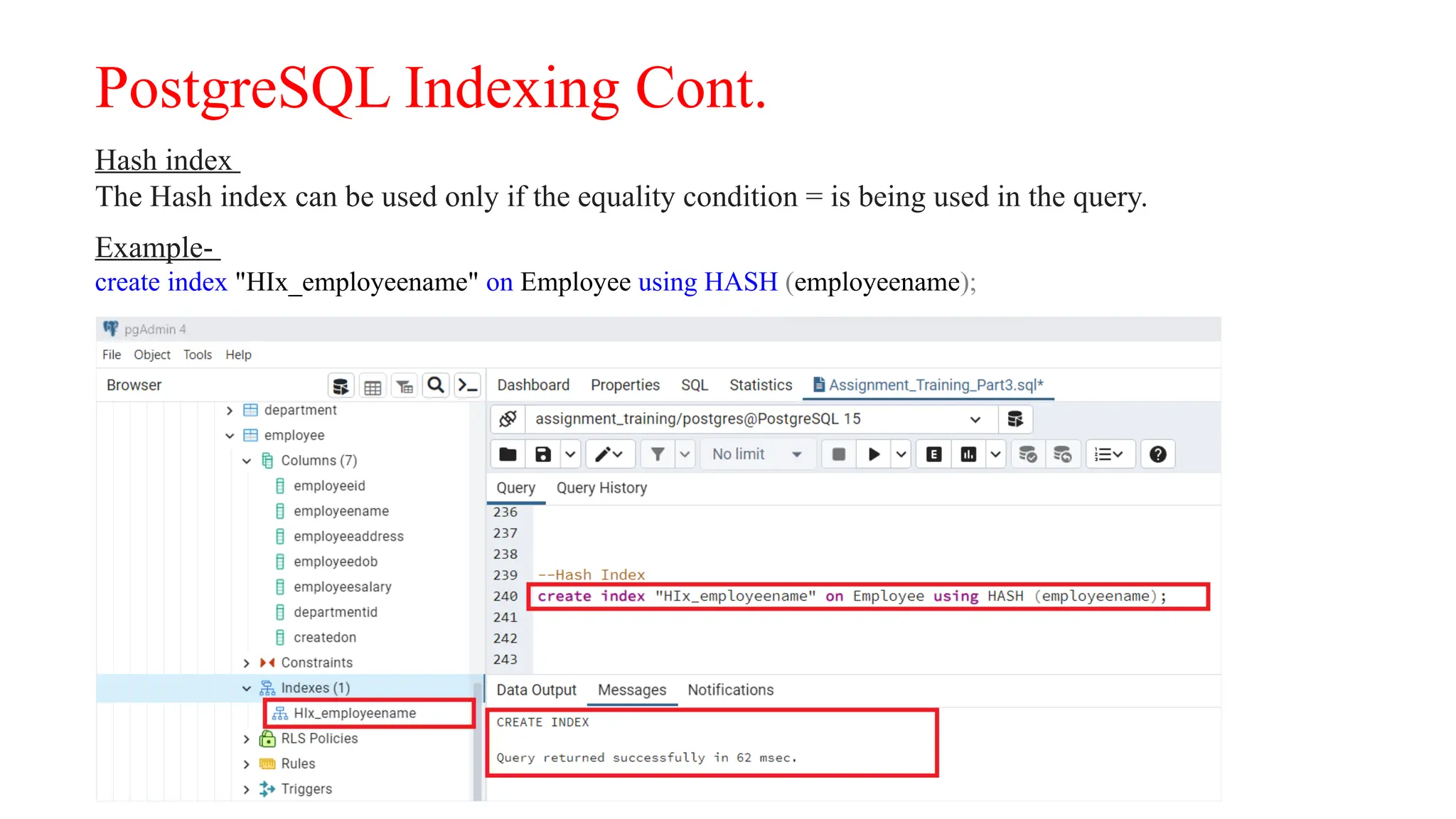Image resolution: width=1456 pixels, height=819 pixels.
Task: Switch to the Data Output tab
Action: pos(536,690)
